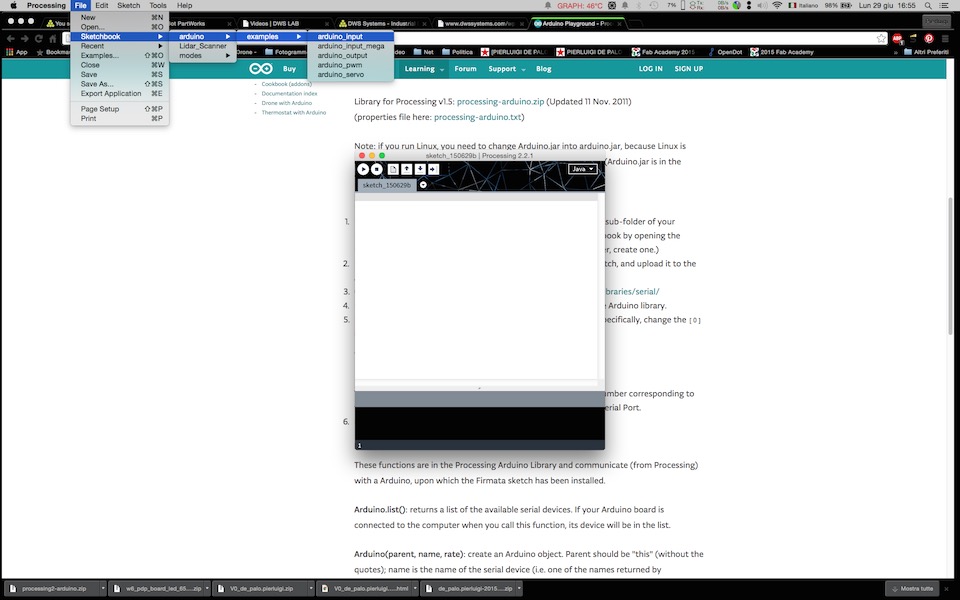The height and width of the screenshot is (600, 960).
Task: Open the processing-arduino.zip download link
Action: [x=500, y=102]
